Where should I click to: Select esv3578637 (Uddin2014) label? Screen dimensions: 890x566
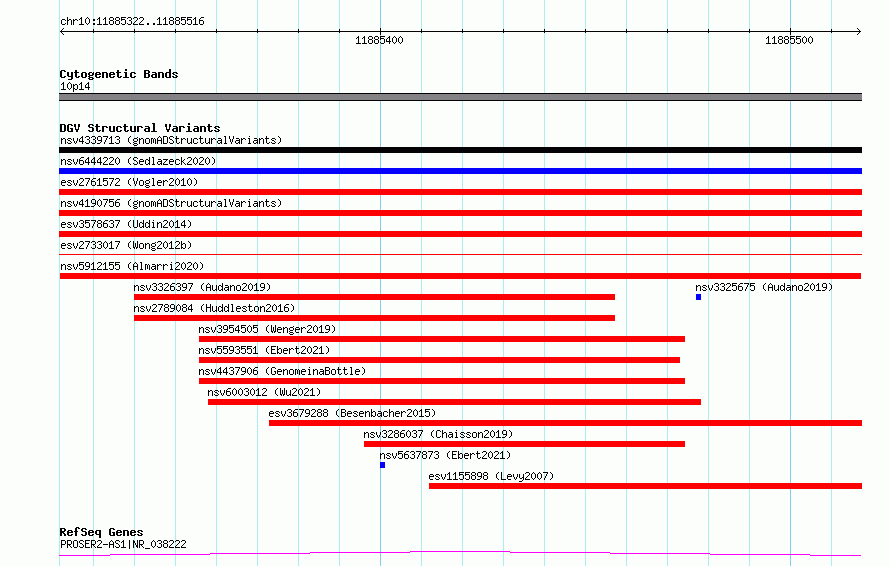click(x=126, y=224)
